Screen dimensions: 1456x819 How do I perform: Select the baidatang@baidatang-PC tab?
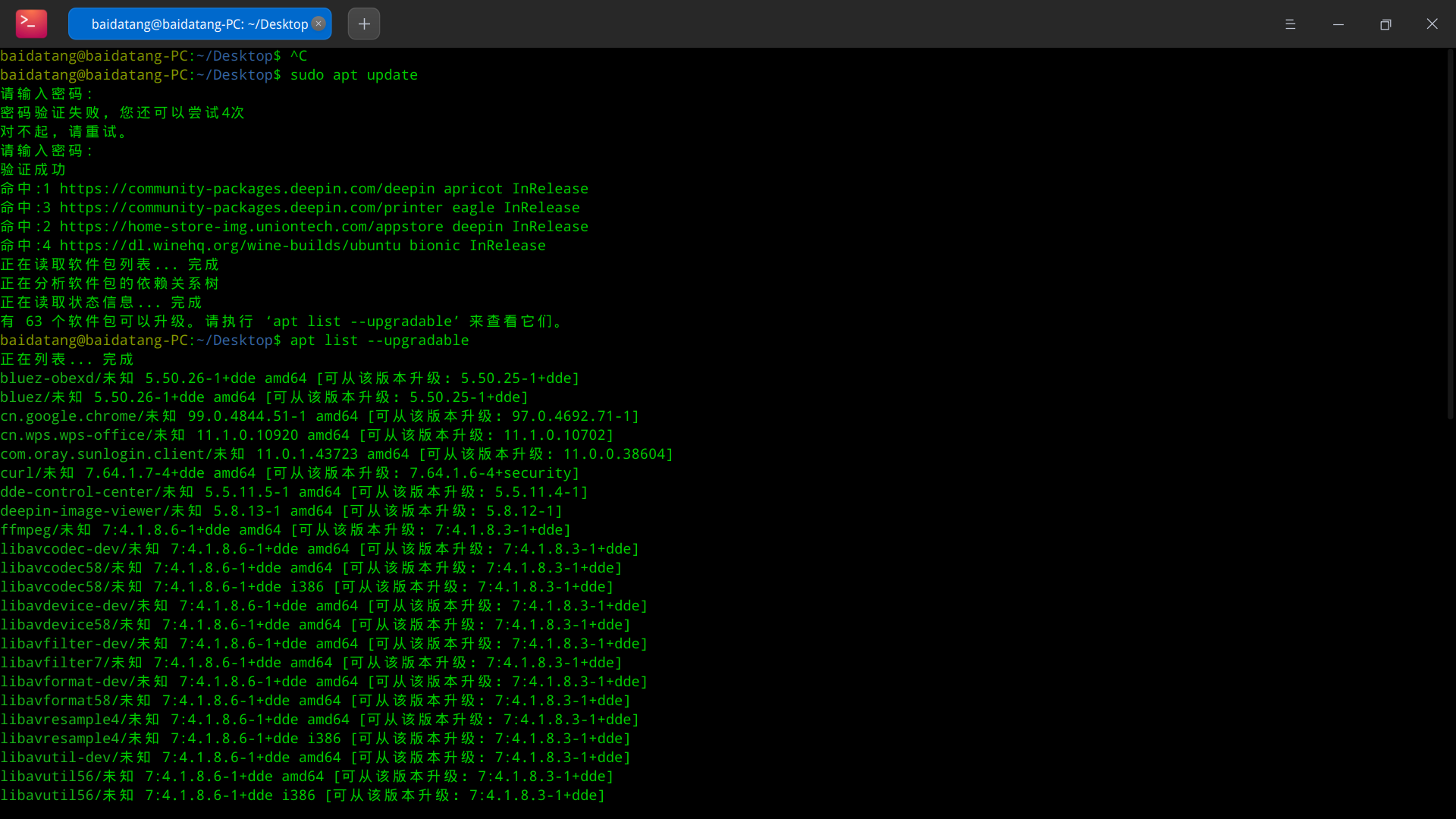pyautogui.click(x=199, y=24)
